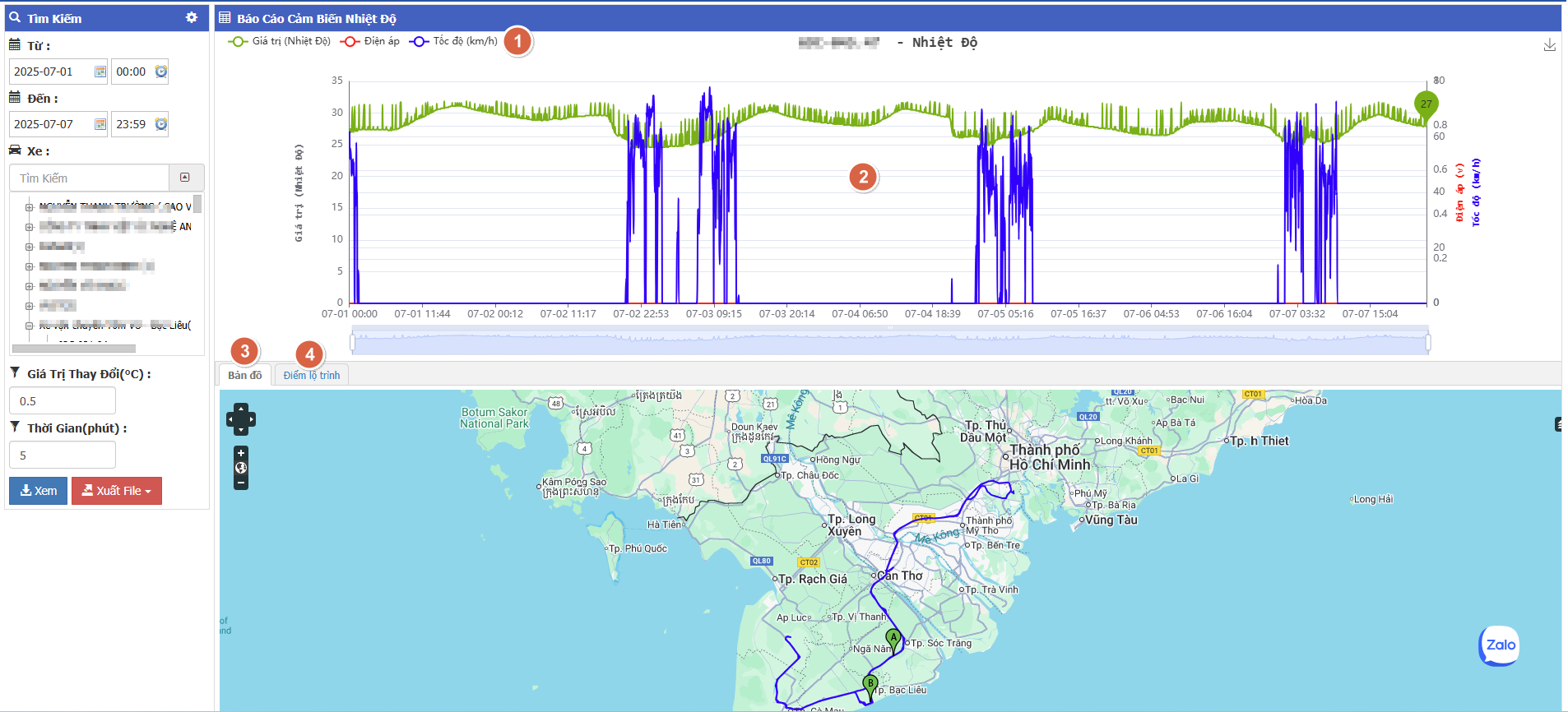Viewport: 1568px width, 712px height.
Task: Toggle Tốc độ (km/h) legend series
Action: [453, 41]
